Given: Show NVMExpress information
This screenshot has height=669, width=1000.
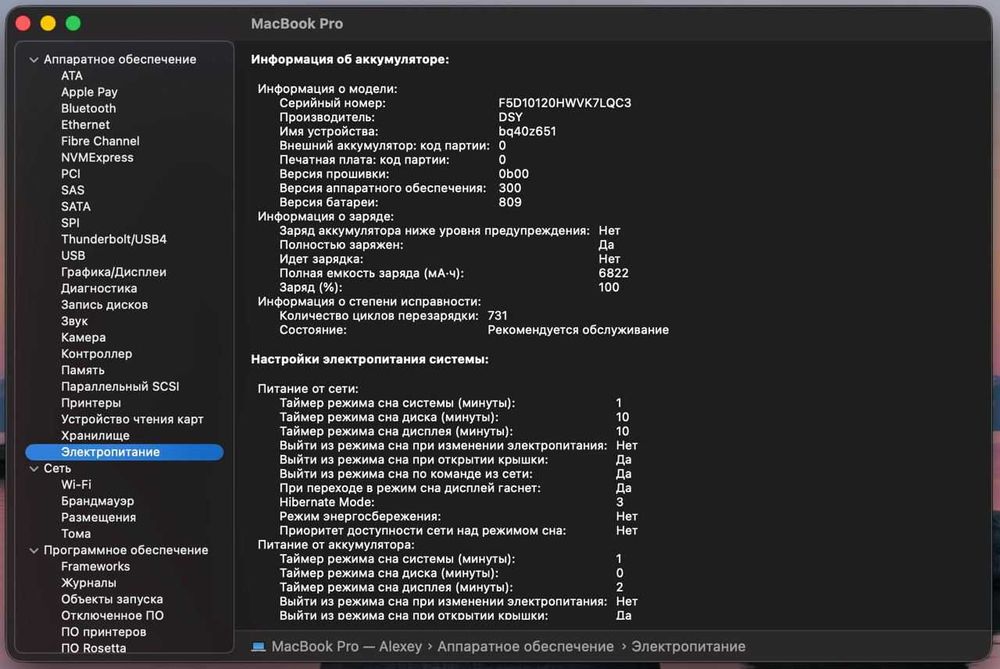Looking at the screenshot, I should coord(98,158).
